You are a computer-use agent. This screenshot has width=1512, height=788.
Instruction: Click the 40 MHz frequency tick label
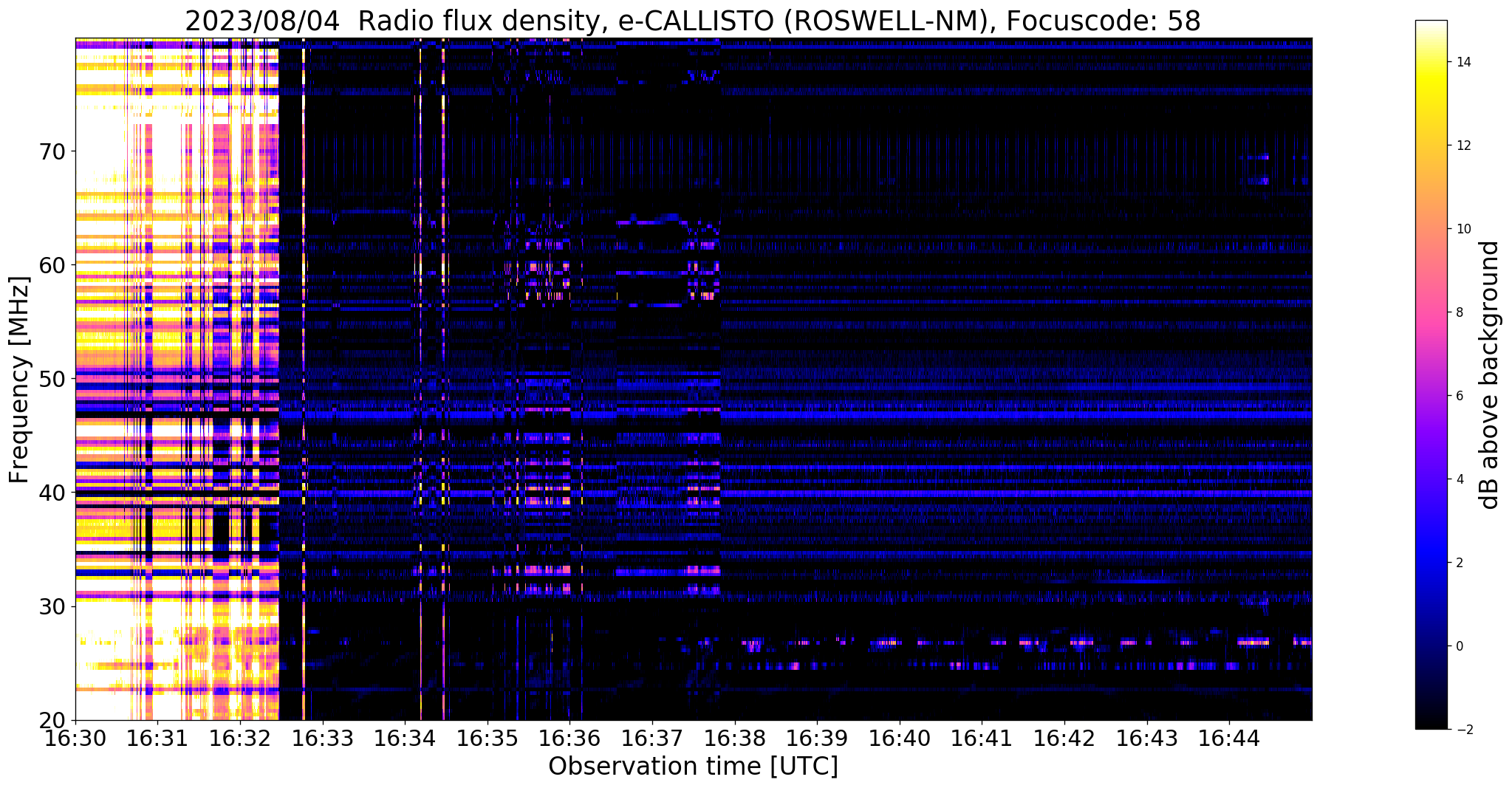[52, 493]
